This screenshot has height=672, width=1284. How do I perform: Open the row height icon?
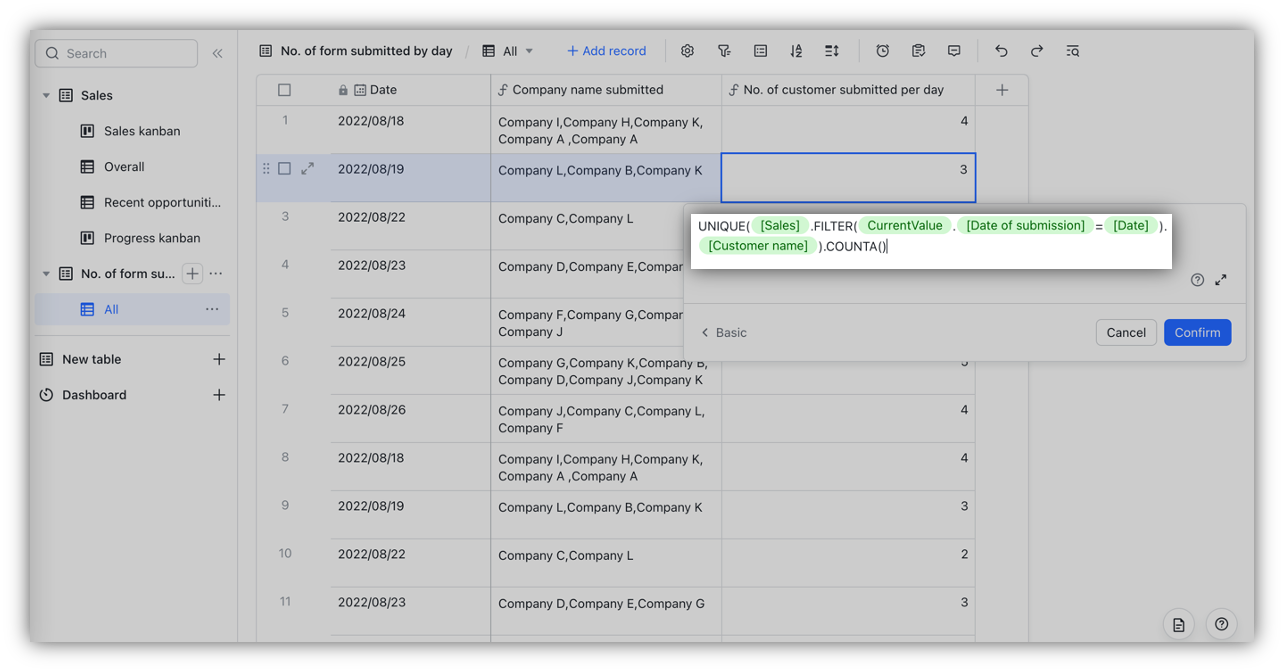tap(832, 51)
